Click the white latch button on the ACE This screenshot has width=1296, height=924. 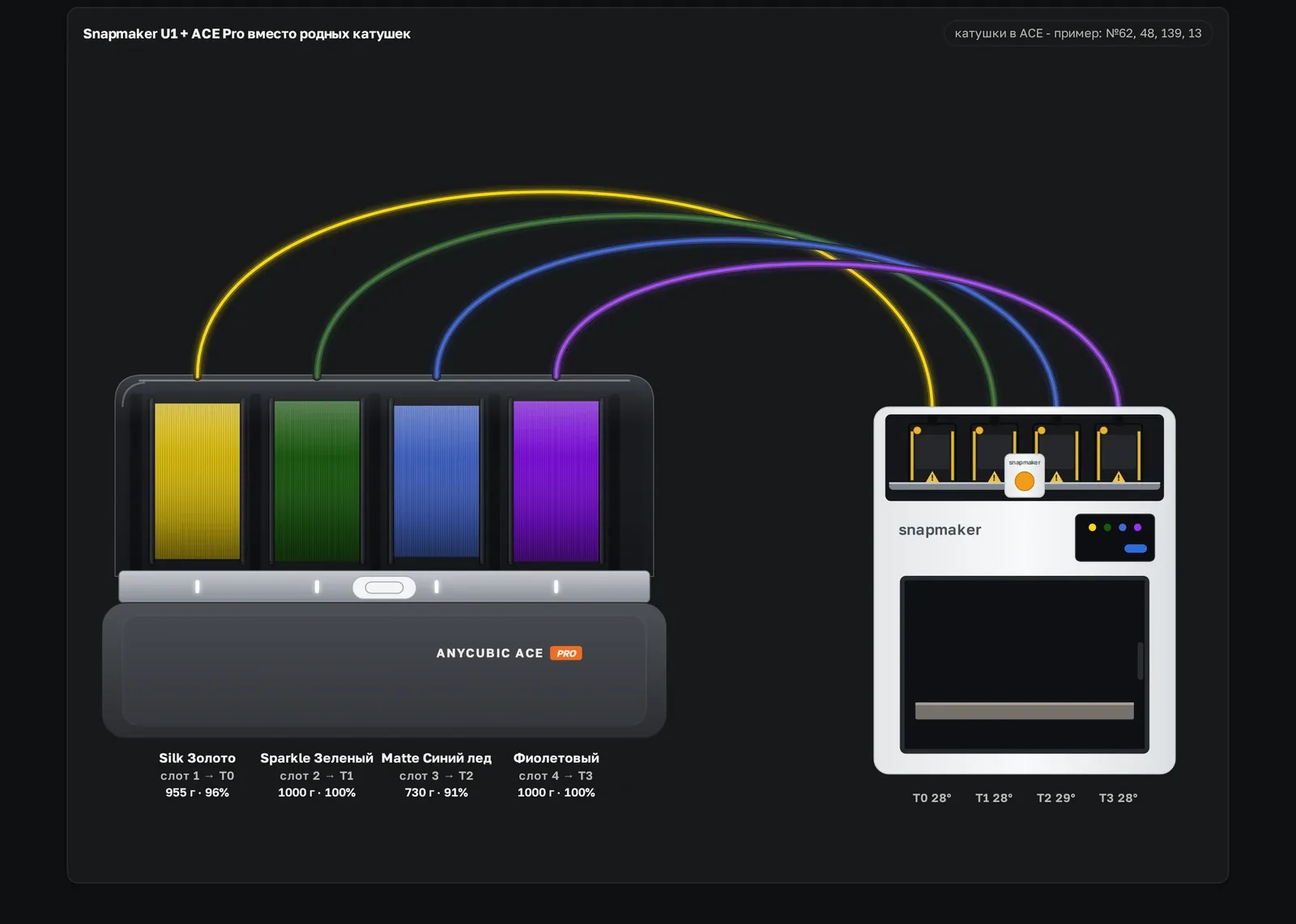pyautogui.click(x=384, y=587)
